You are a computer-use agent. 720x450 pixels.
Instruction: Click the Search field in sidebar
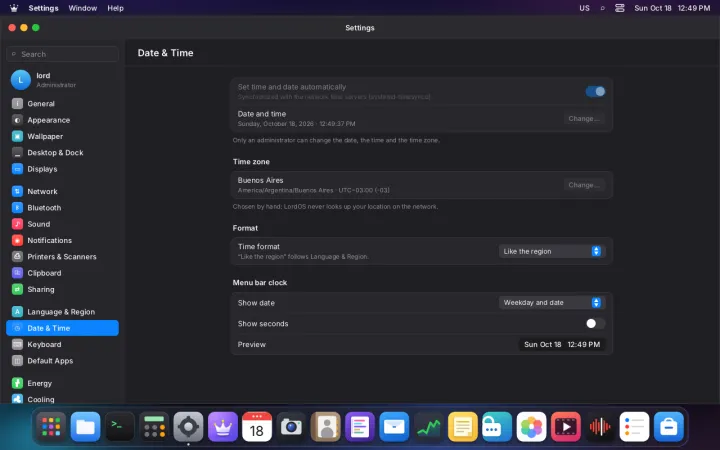(x=62, y=54)
